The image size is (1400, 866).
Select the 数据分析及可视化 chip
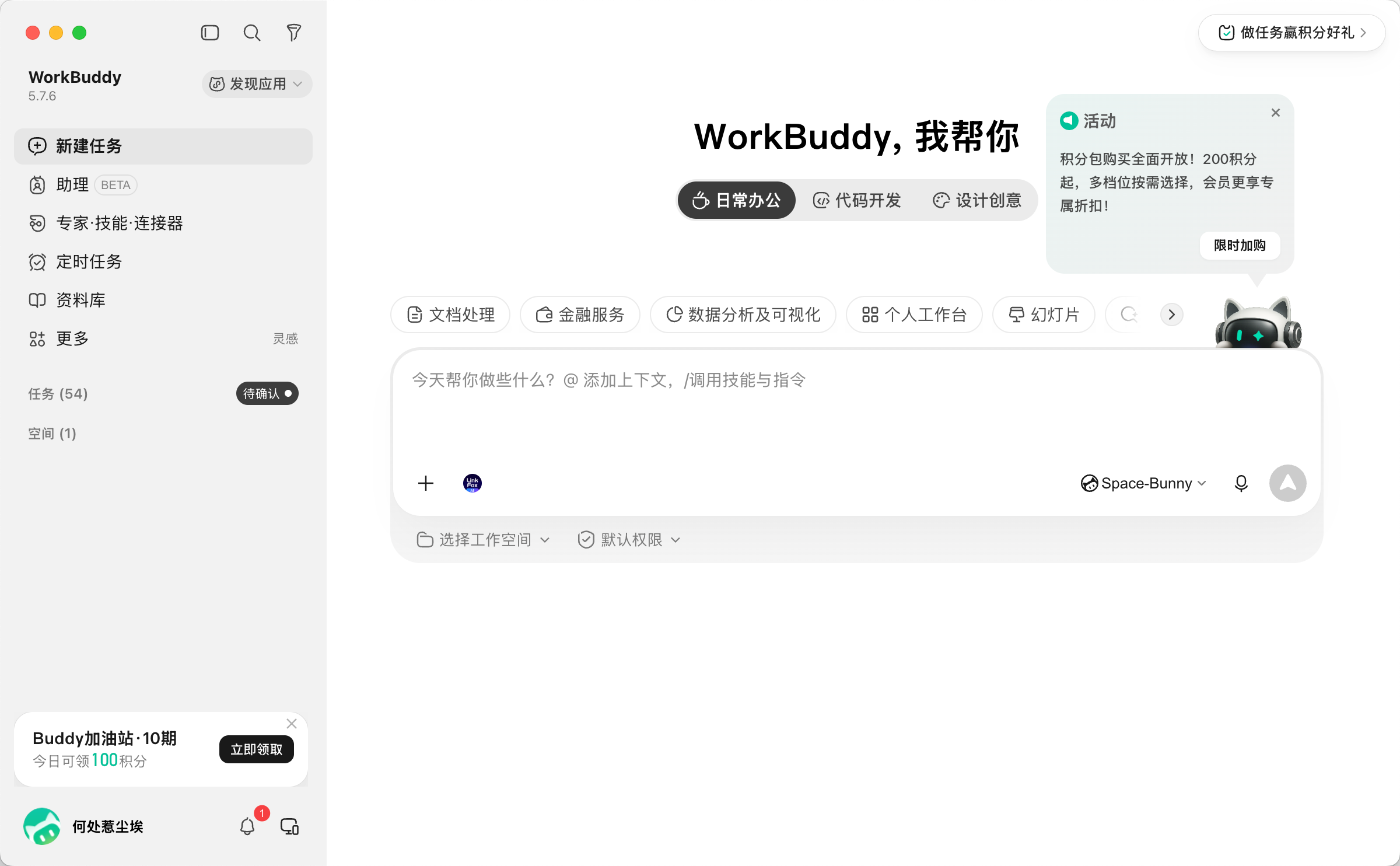pyautogui.click(x=743, y=315)
